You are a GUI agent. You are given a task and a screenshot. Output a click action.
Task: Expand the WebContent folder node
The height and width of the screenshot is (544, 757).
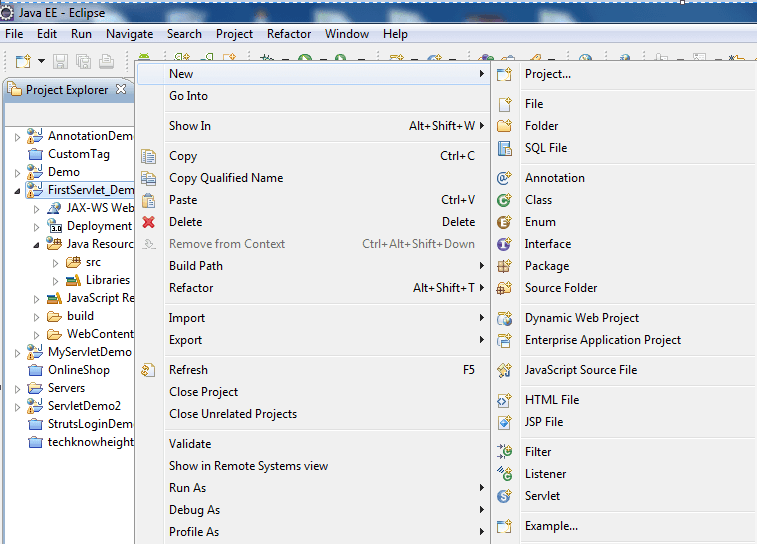tap(37, 335)
